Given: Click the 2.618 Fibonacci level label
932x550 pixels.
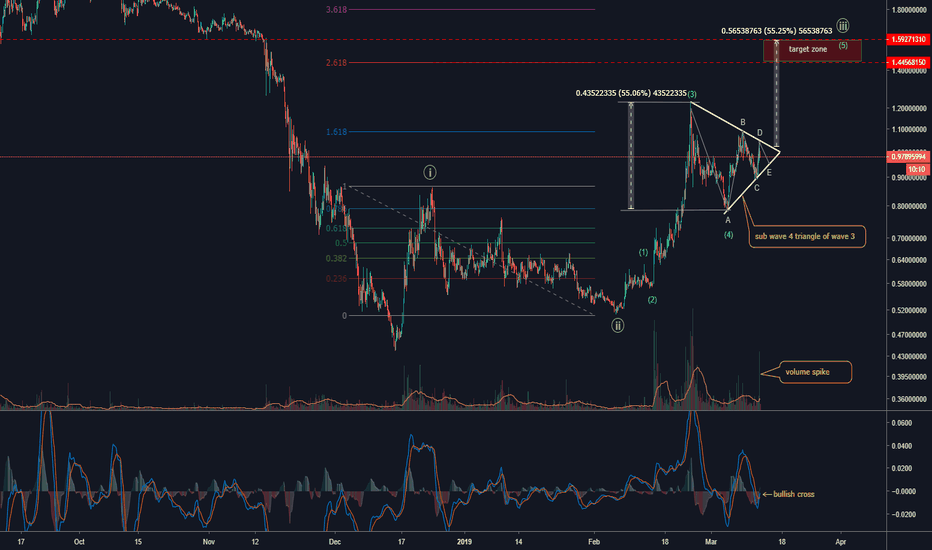Looking at the screenshot, I should point(336,62).
